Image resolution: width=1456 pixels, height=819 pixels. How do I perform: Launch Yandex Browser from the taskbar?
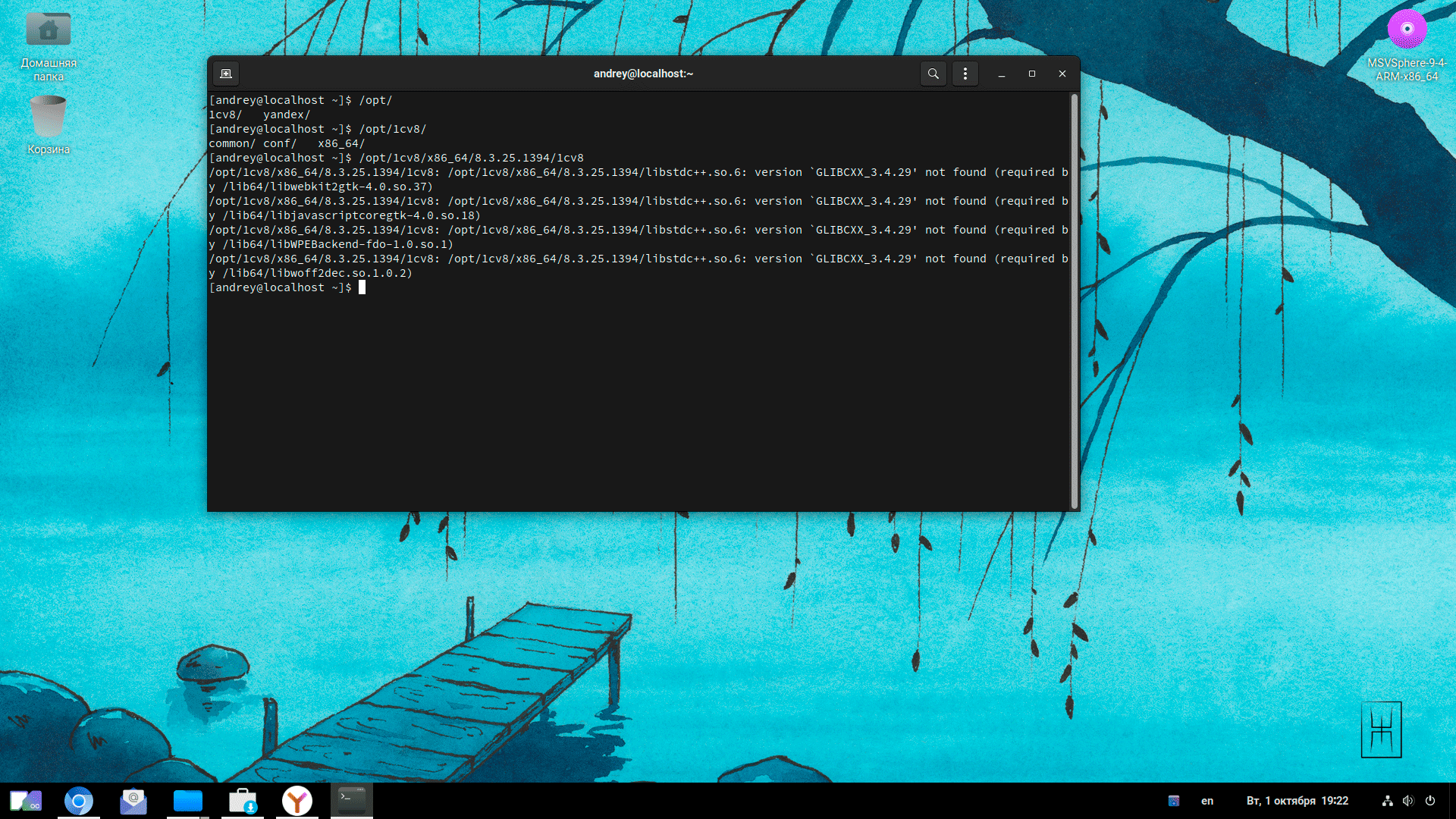tap(297, 801)
